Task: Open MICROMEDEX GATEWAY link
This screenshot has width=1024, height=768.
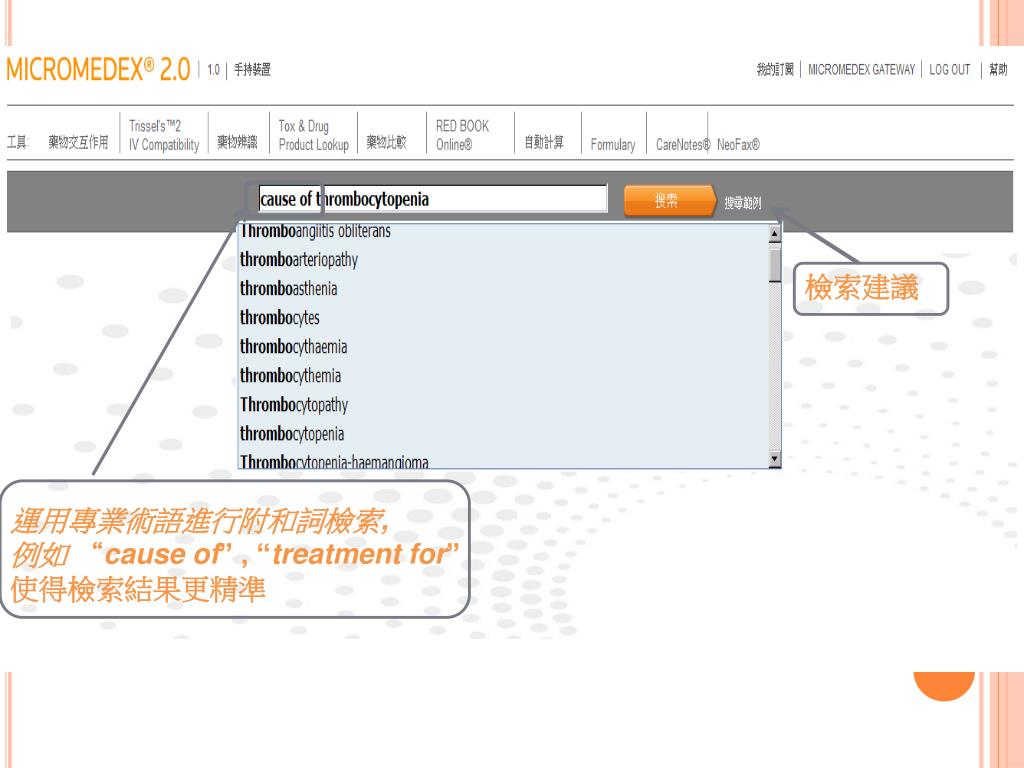Action: pos(861,69)
